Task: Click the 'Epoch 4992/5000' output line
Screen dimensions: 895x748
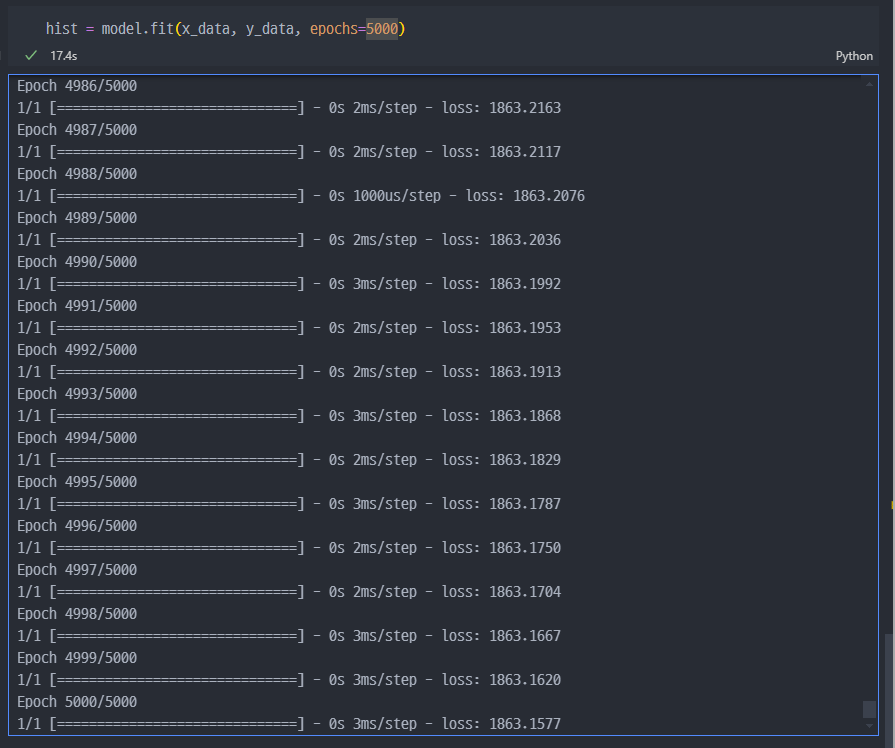Action: point(77,349)
